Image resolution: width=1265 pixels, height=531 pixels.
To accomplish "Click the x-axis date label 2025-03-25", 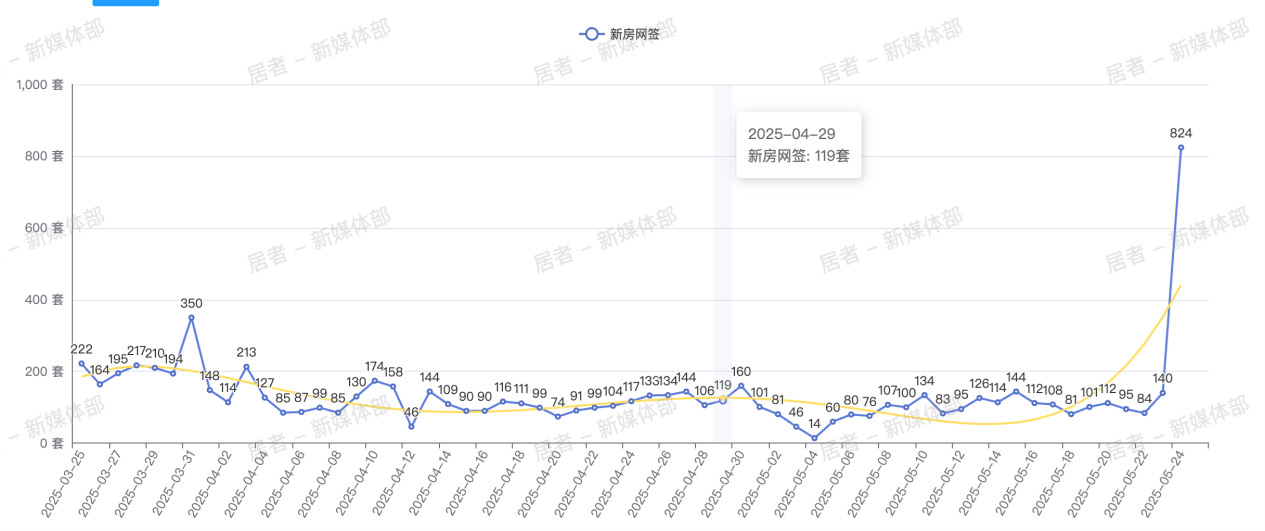I will click(x=62, y=483).
